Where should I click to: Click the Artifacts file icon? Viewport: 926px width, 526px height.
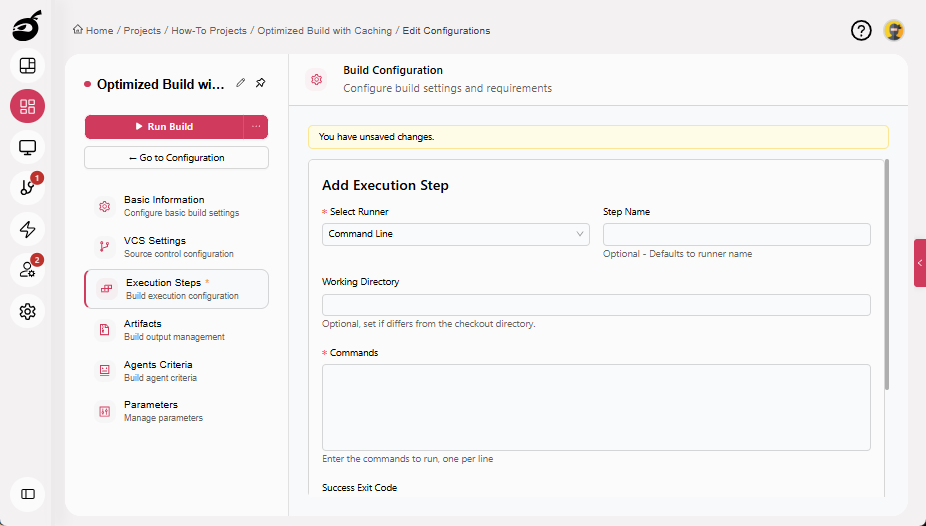(x=105, y=329)
